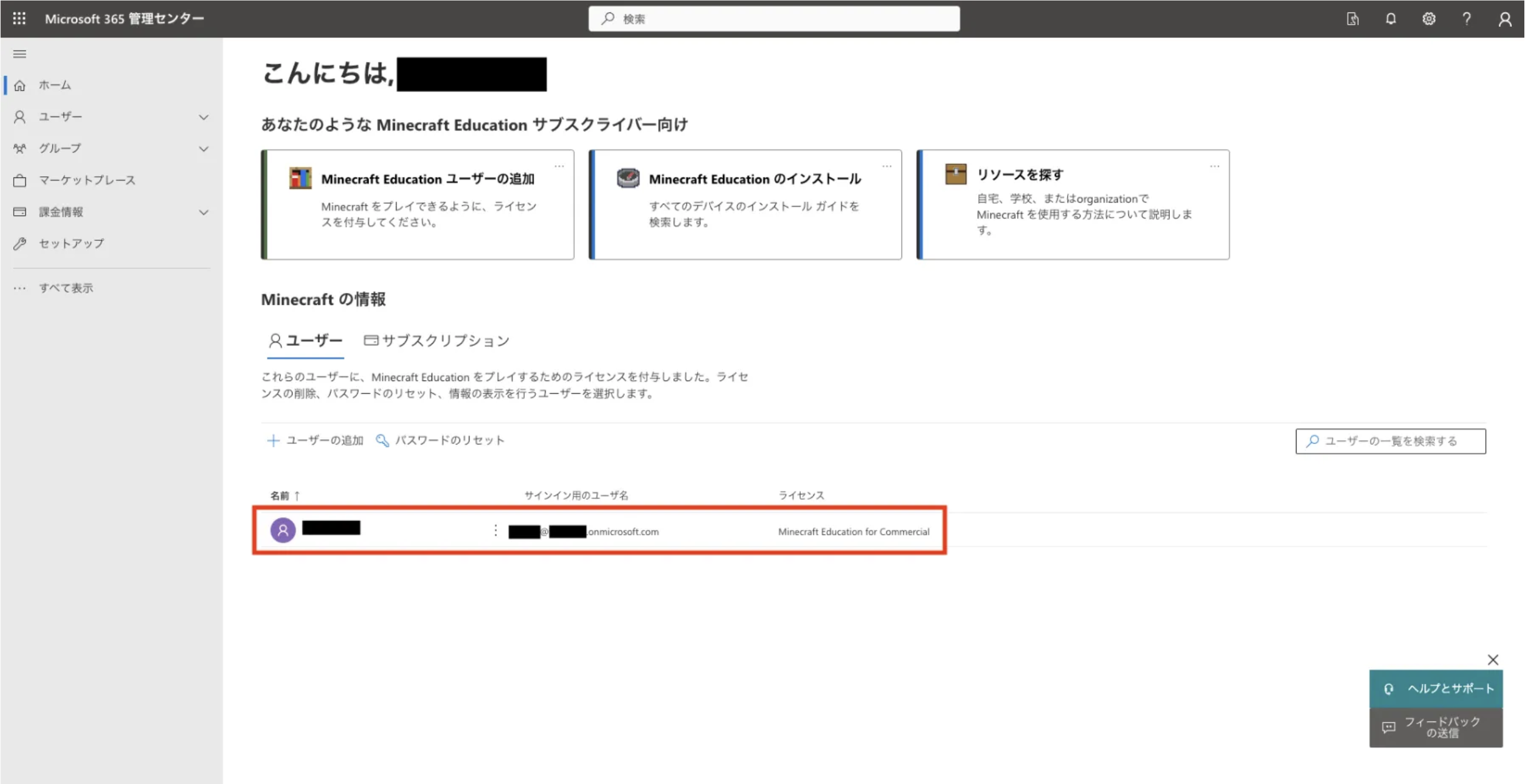The image size is (1526, 784).
Task: Open the account profile icon
Action: point(1505,19)
